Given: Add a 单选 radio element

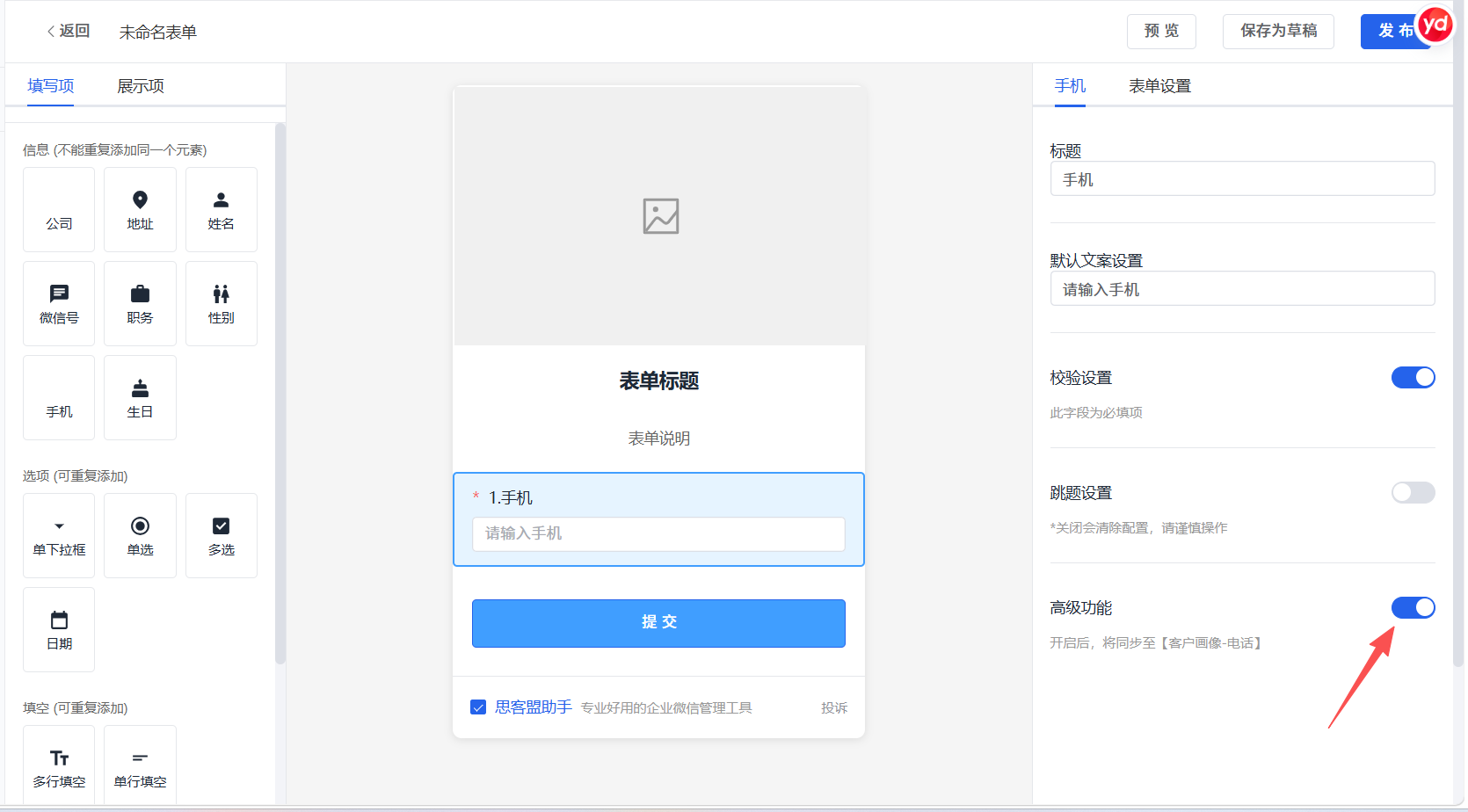Looking at the screenshot, I should coord(140,536).
